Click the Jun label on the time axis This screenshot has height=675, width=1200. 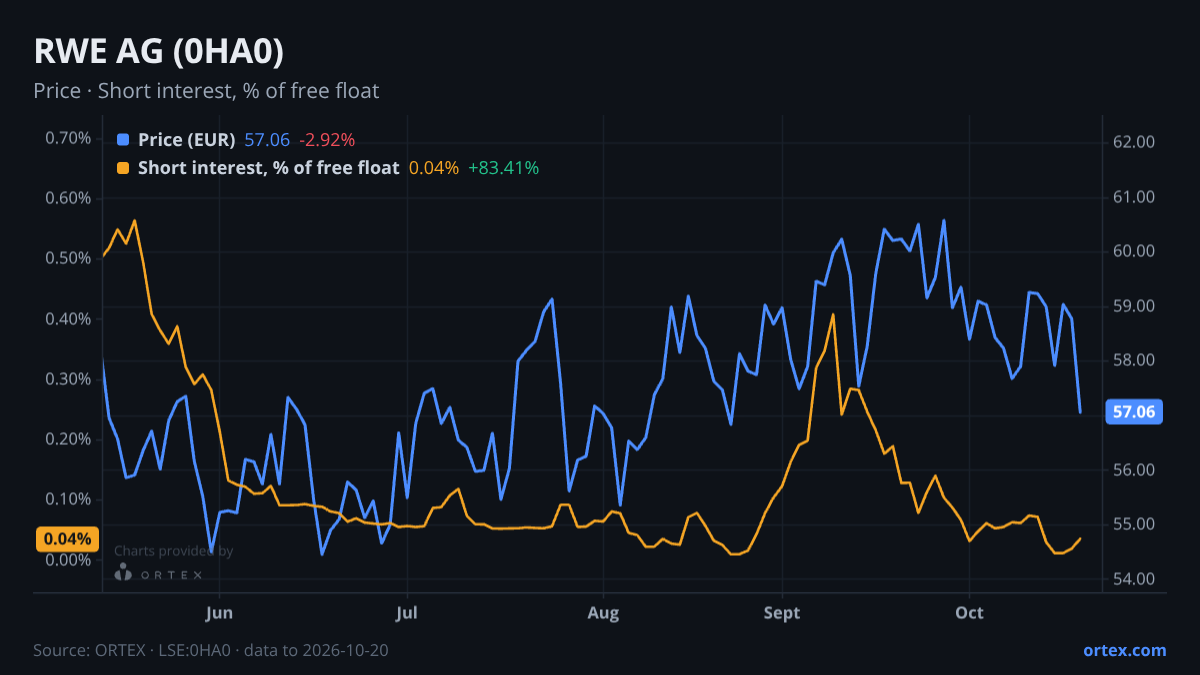219,613
